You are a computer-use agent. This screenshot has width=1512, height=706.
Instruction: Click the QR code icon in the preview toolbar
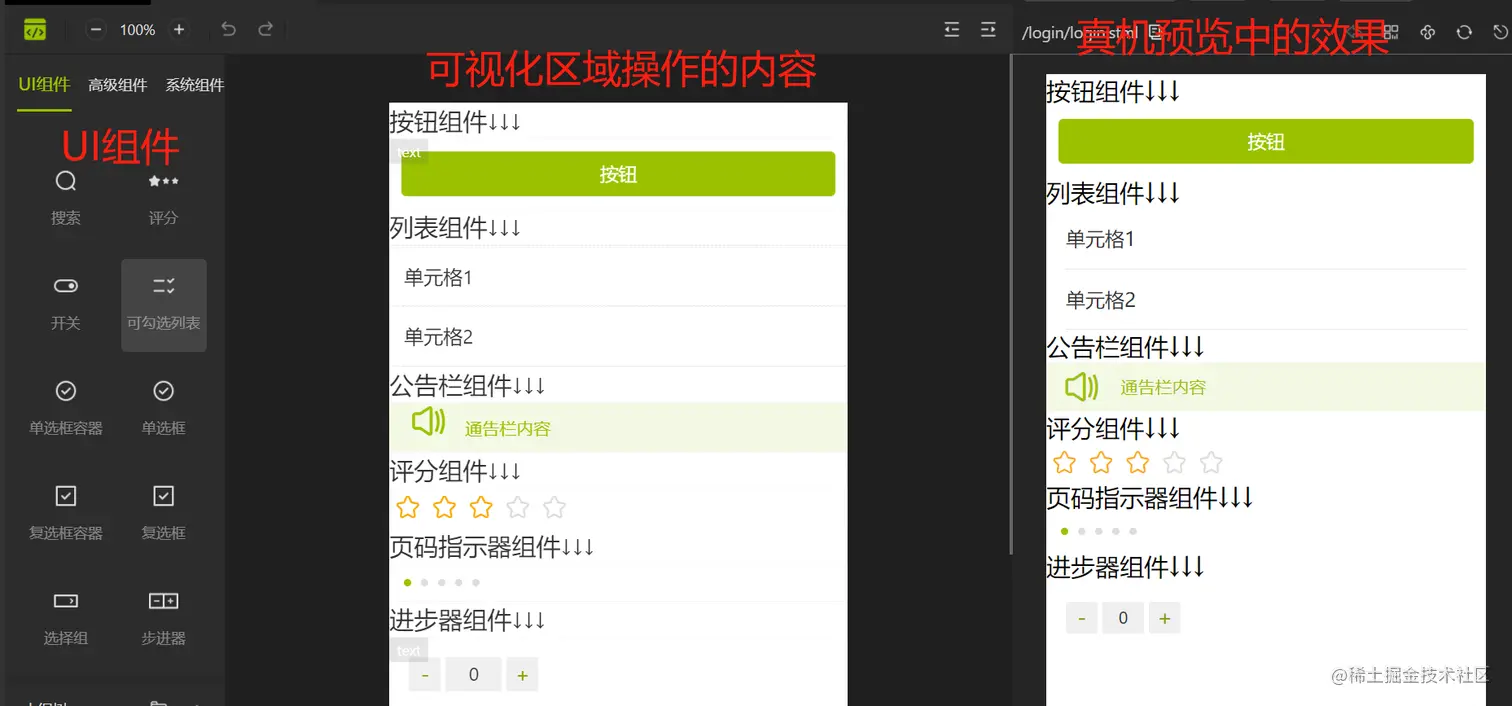click(x=1393, y=32)
